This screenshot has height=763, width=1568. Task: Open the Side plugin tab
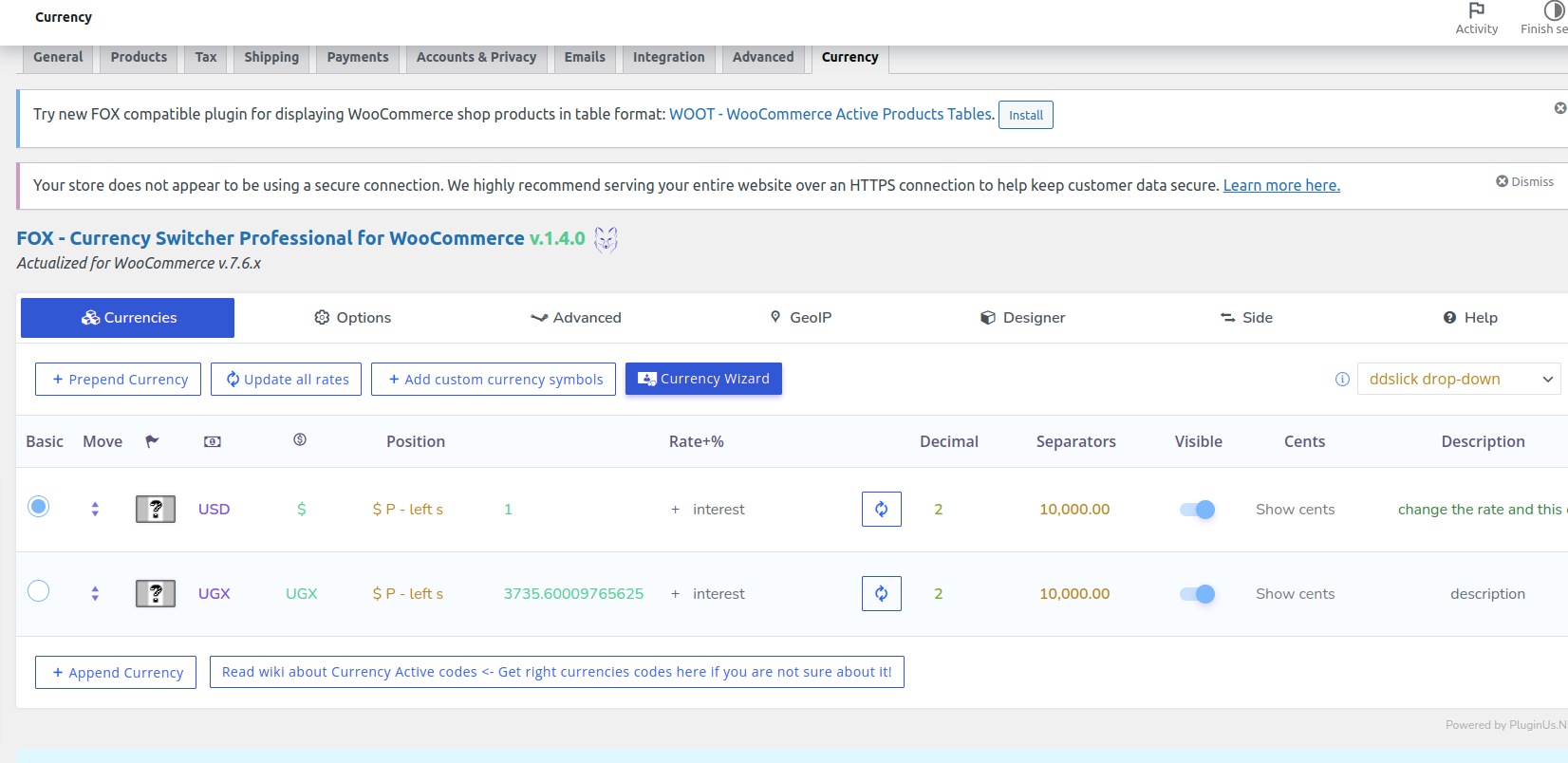(x=1246, y=318)
